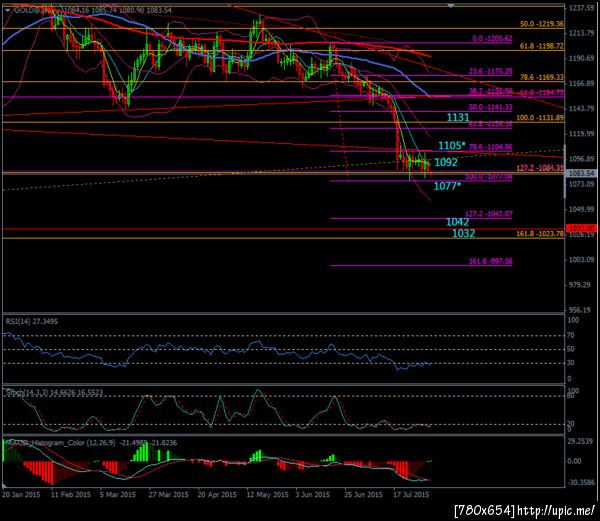
Task: Click the cyan 1105* price annotation
Action: [x=452, y=145]
